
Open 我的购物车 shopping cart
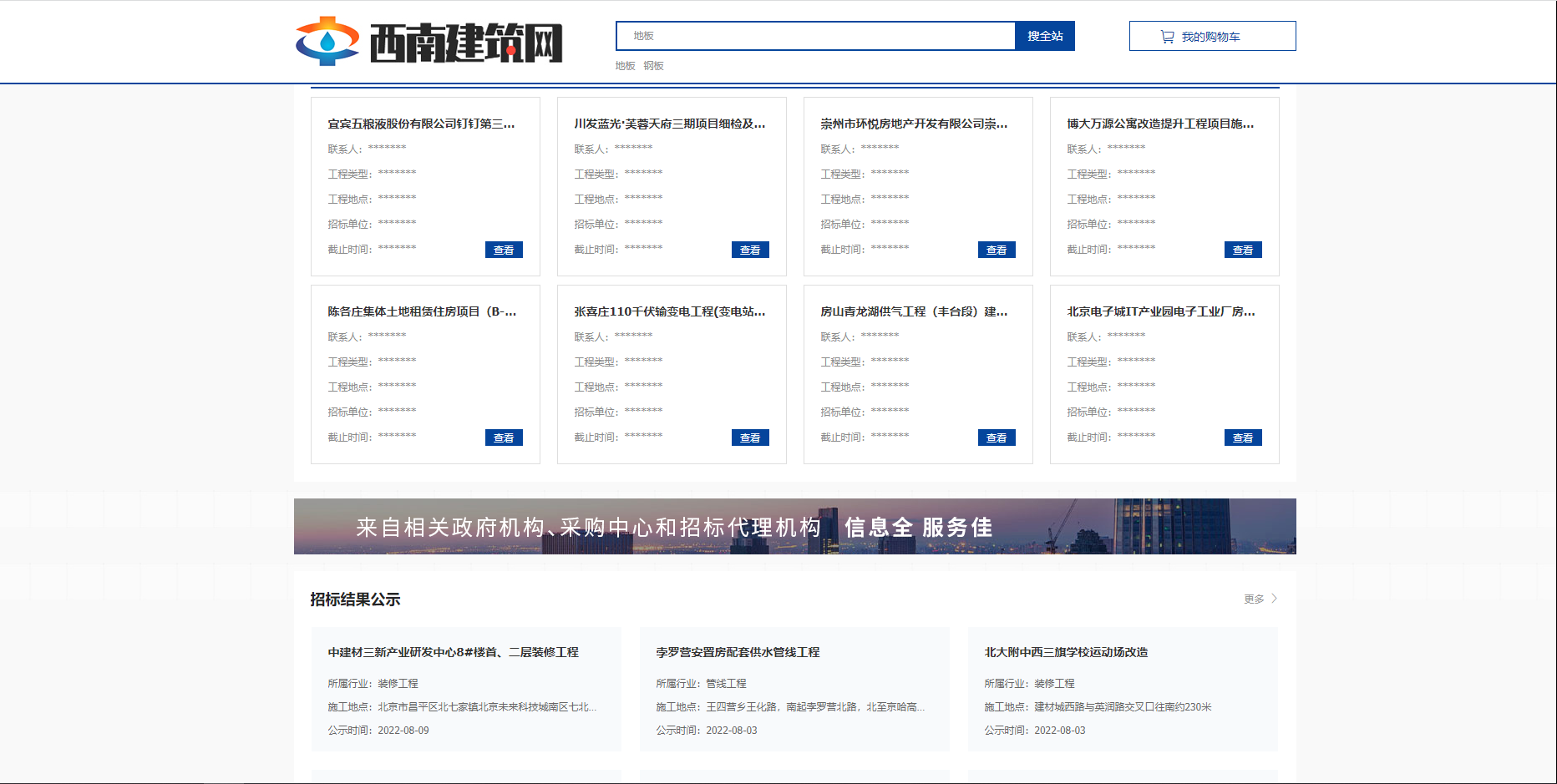[x=1212, y=36]
